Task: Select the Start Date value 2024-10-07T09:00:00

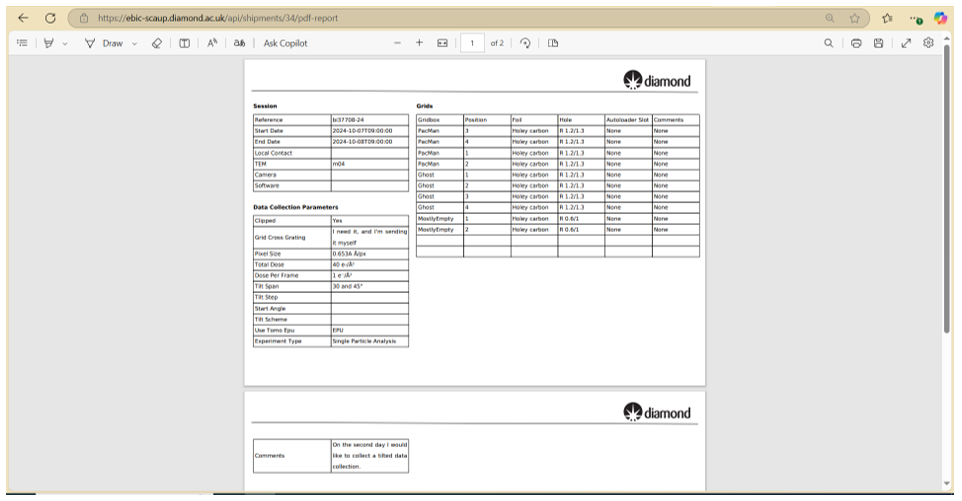Action: coord(362,131)
